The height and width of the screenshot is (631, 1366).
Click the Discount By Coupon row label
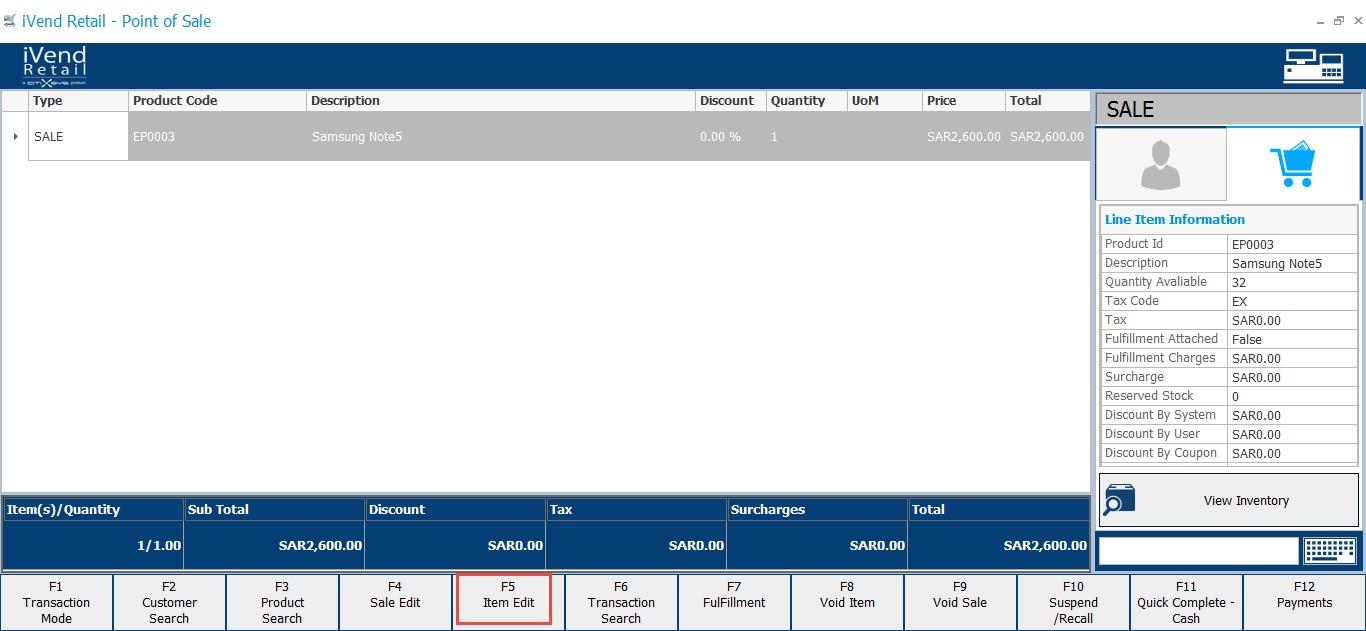pos(1161,453)
